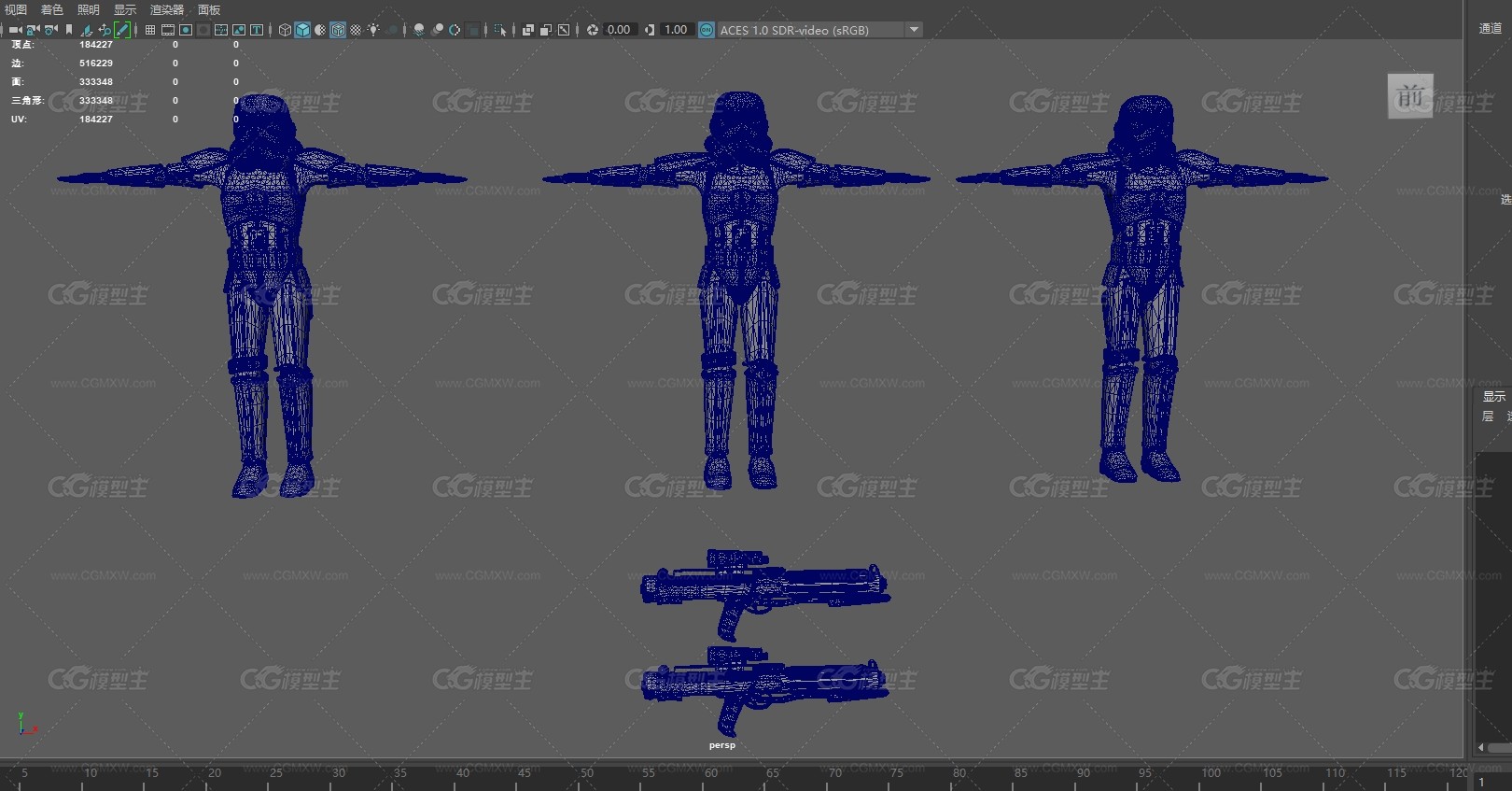Toggle 2D Pan/Zoom icon
The width and height of the screenshot is (1512, 791).
[105, 30]
